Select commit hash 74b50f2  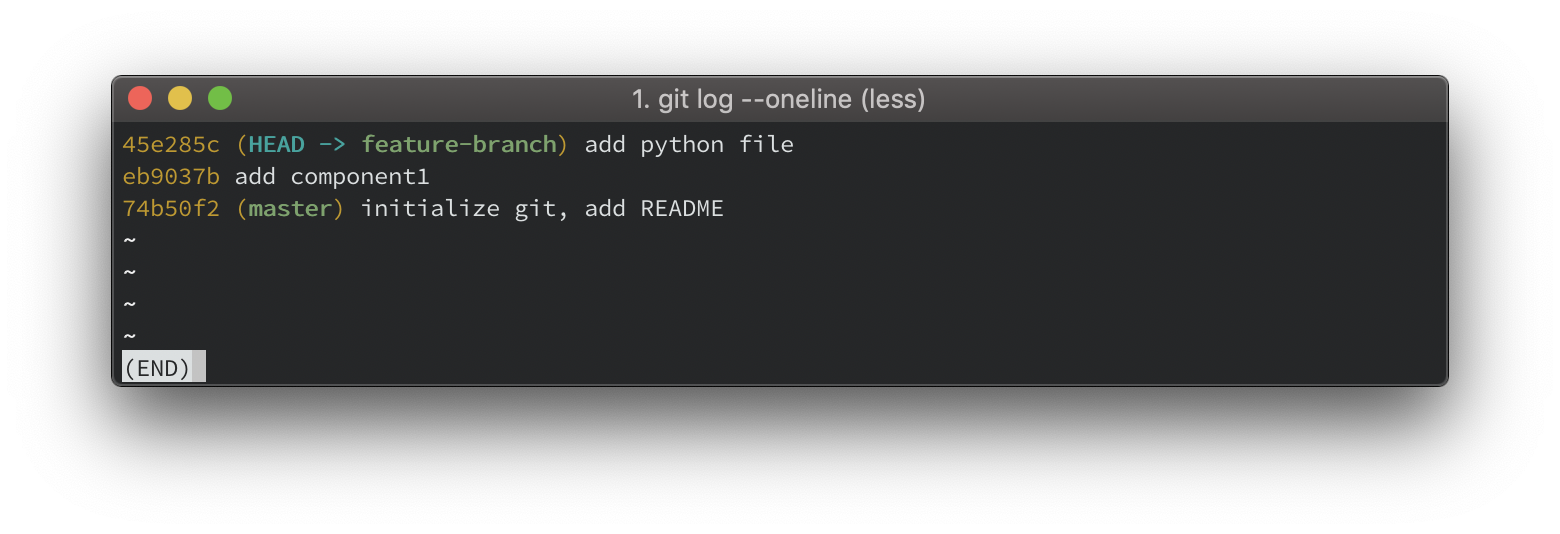[x=171, y=209]
